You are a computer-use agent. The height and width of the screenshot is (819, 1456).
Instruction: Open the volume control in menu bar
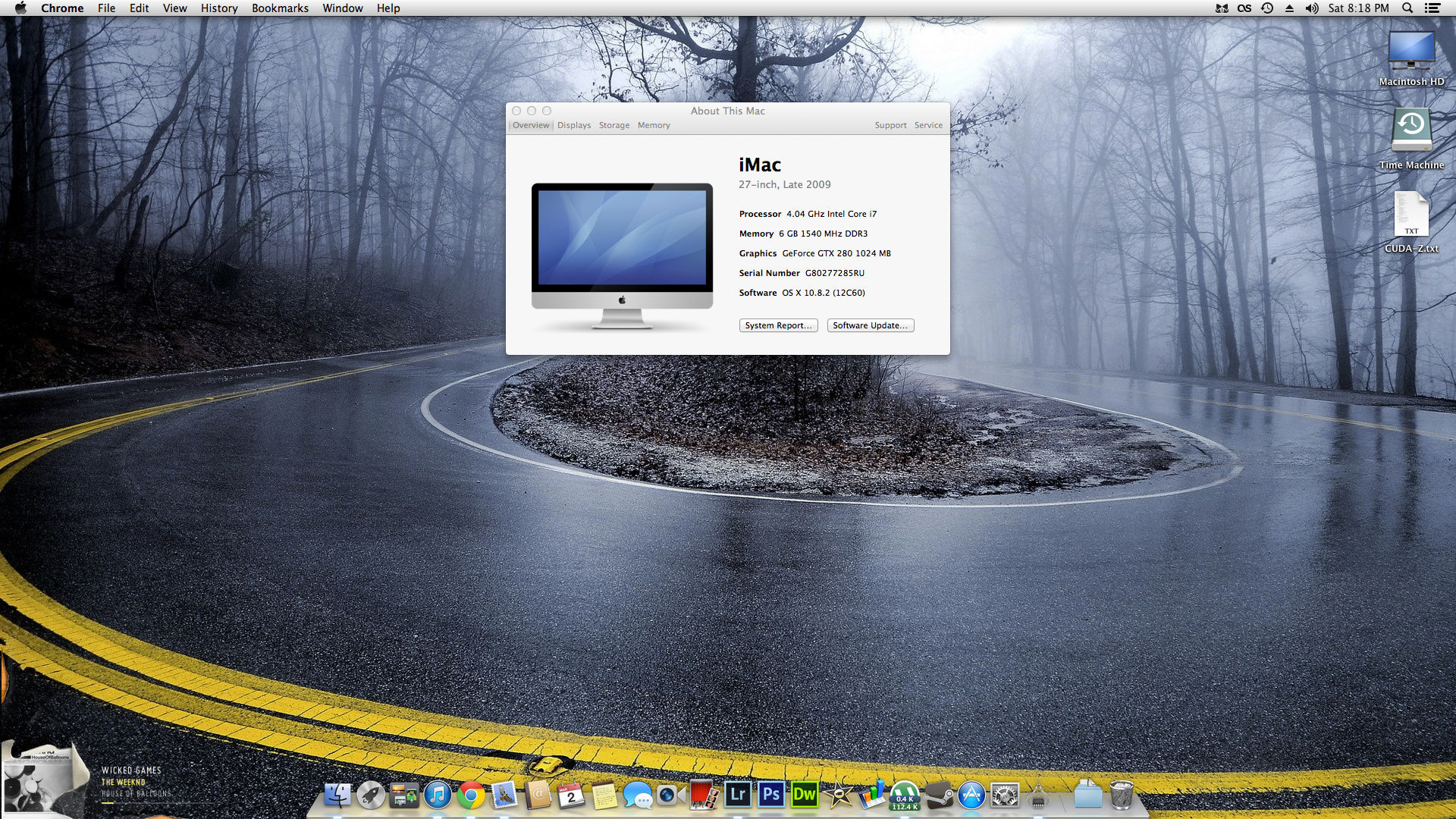[1312, 8]
